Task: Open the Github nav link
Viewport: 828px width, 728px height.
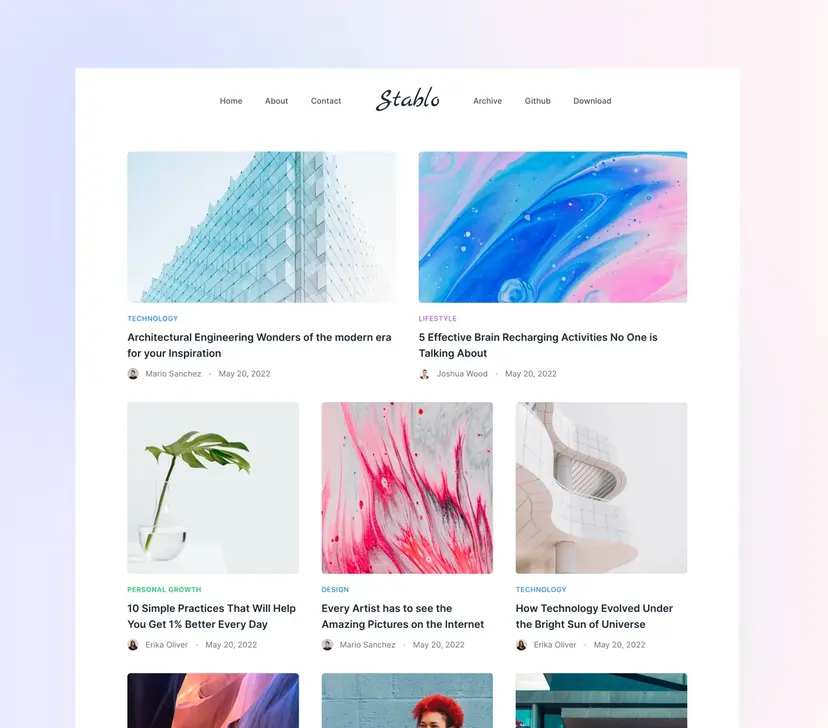Action: 538,101
